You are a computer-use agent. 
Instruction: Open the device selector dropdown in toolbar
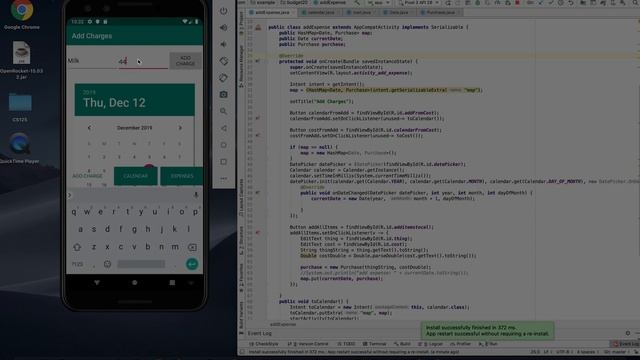point(420,2)
